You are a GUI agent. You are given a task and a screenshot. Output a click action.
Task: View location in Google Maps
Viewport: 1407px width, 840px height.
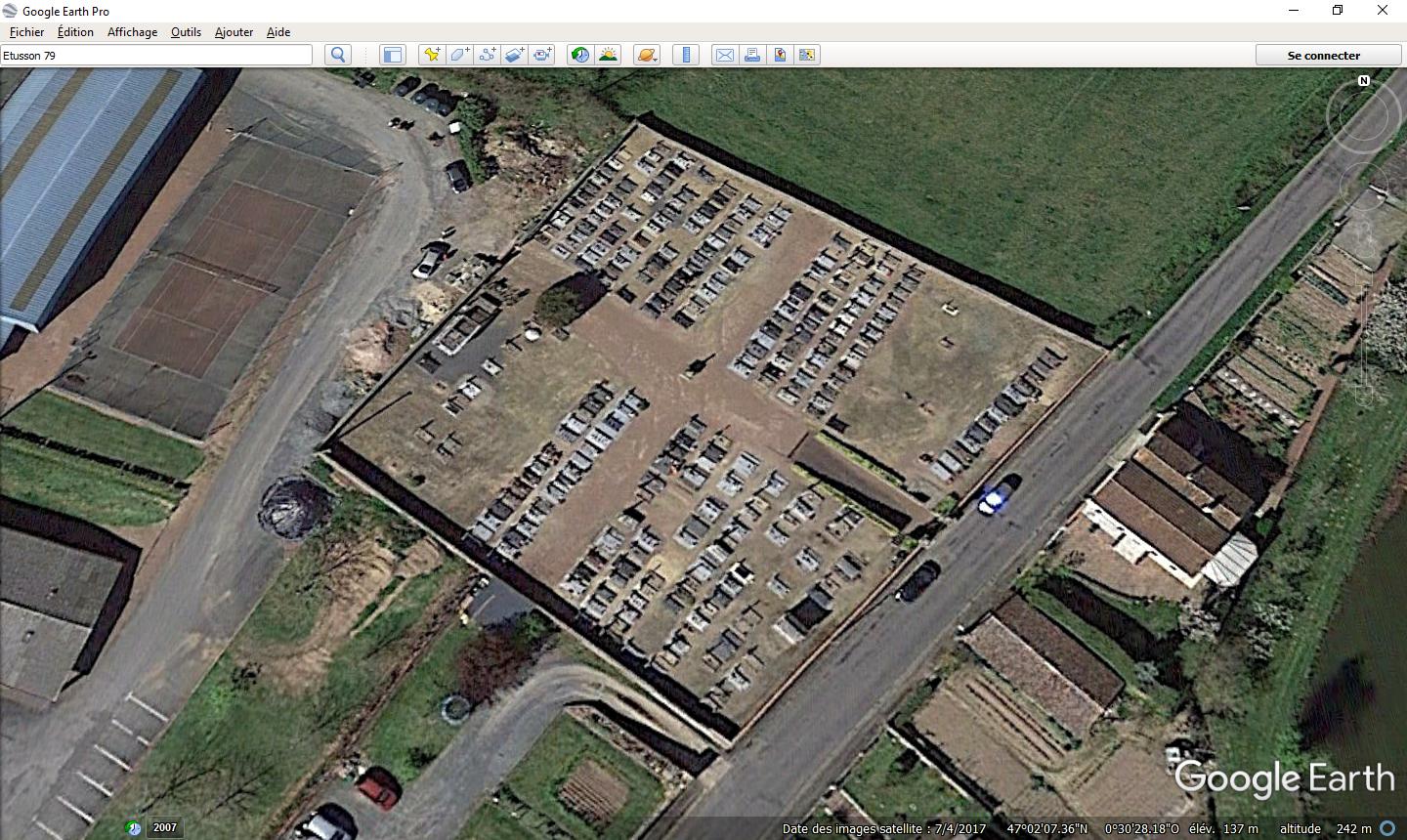[x=807, y=55]
